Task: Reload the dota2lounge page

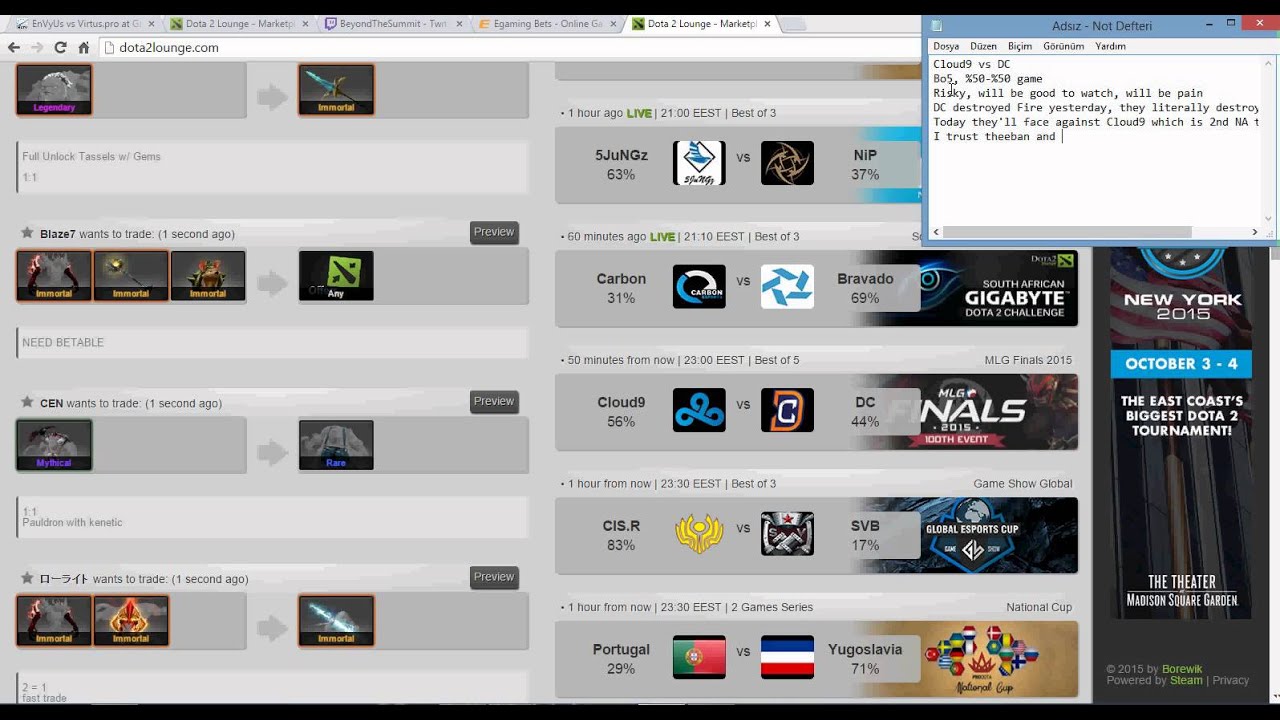Action: (x=60, y=47)
